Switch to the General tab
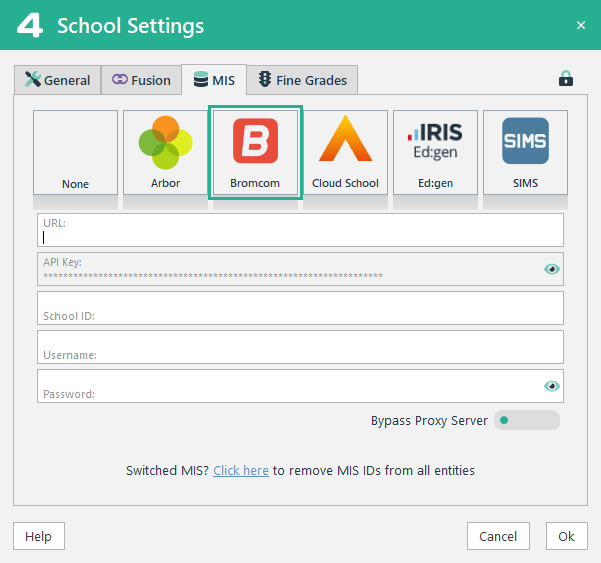This screenshot has height=563, width=601. (x=57, y=80)
